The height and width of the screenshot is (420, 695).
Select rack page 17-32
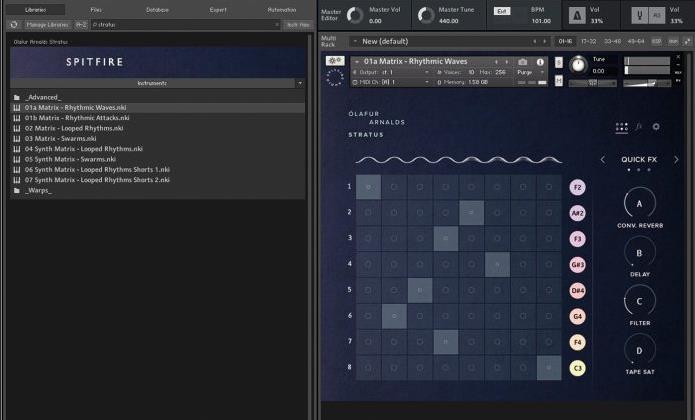589,41
